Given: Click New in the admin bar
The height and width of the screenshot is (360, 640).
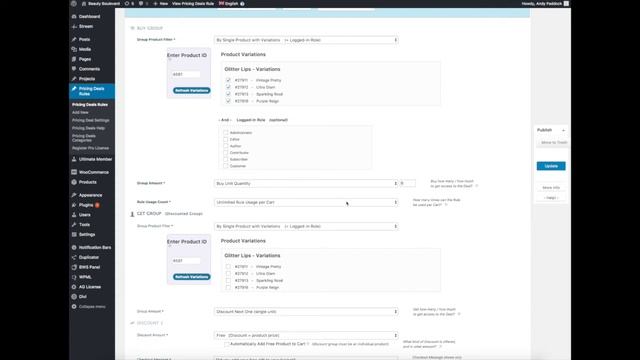Looking at the screenshot, I should pos(160,3).
